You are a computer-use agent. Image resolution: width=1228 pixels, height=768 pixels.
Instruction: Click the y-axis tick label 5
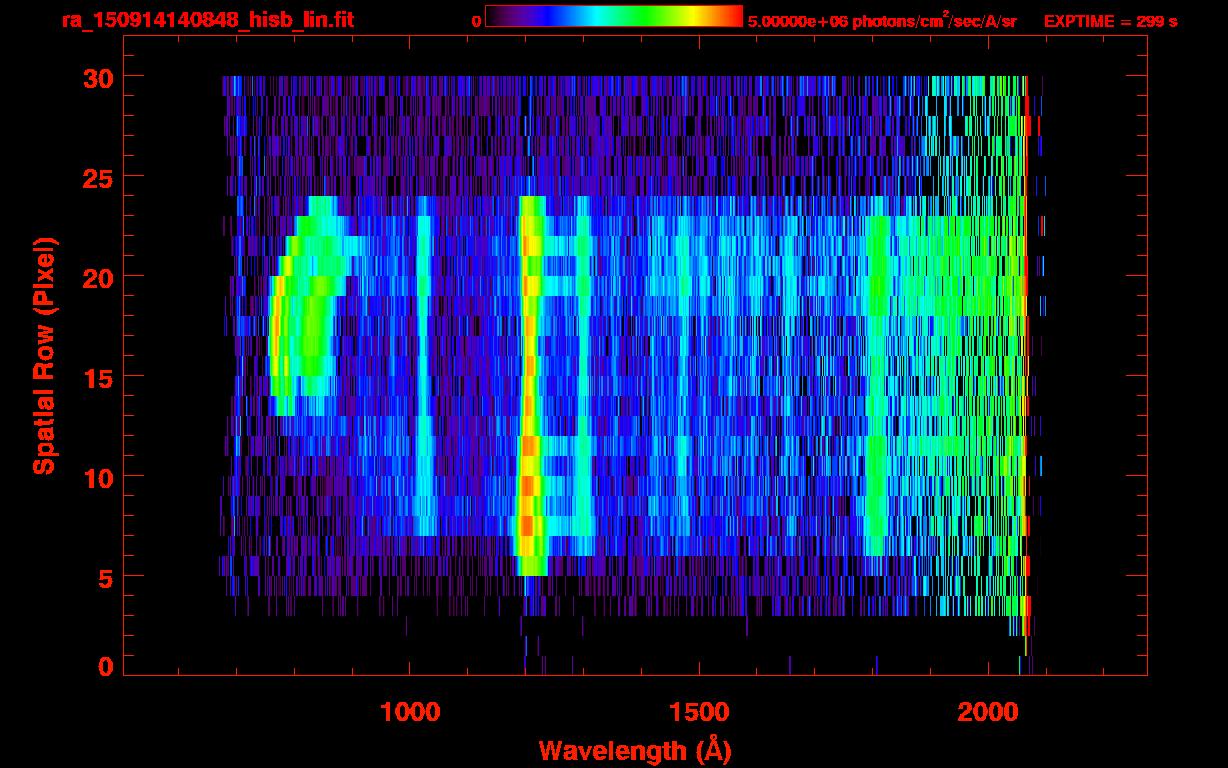[104, 577]
